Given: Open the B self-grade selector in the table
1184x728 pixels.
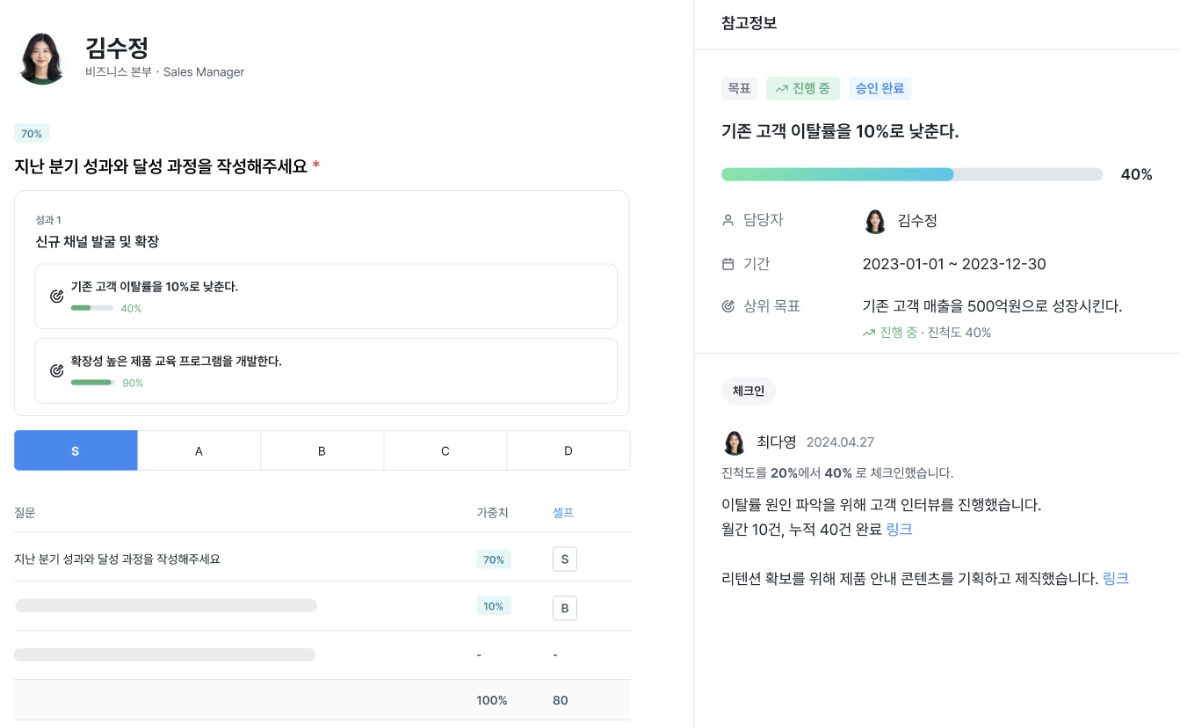Looking at the screenshot, I should [x=564, y=606].
